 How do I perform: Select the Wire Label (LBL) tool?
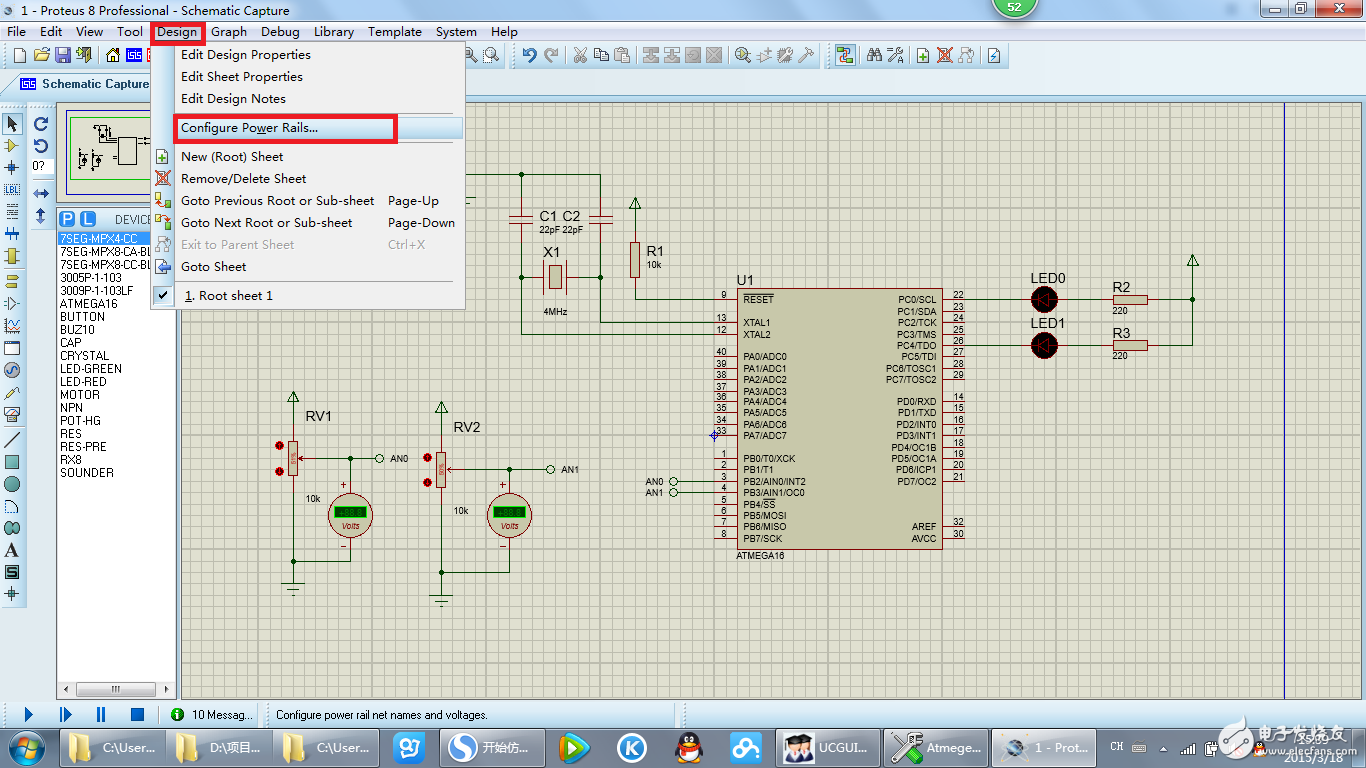12,189
